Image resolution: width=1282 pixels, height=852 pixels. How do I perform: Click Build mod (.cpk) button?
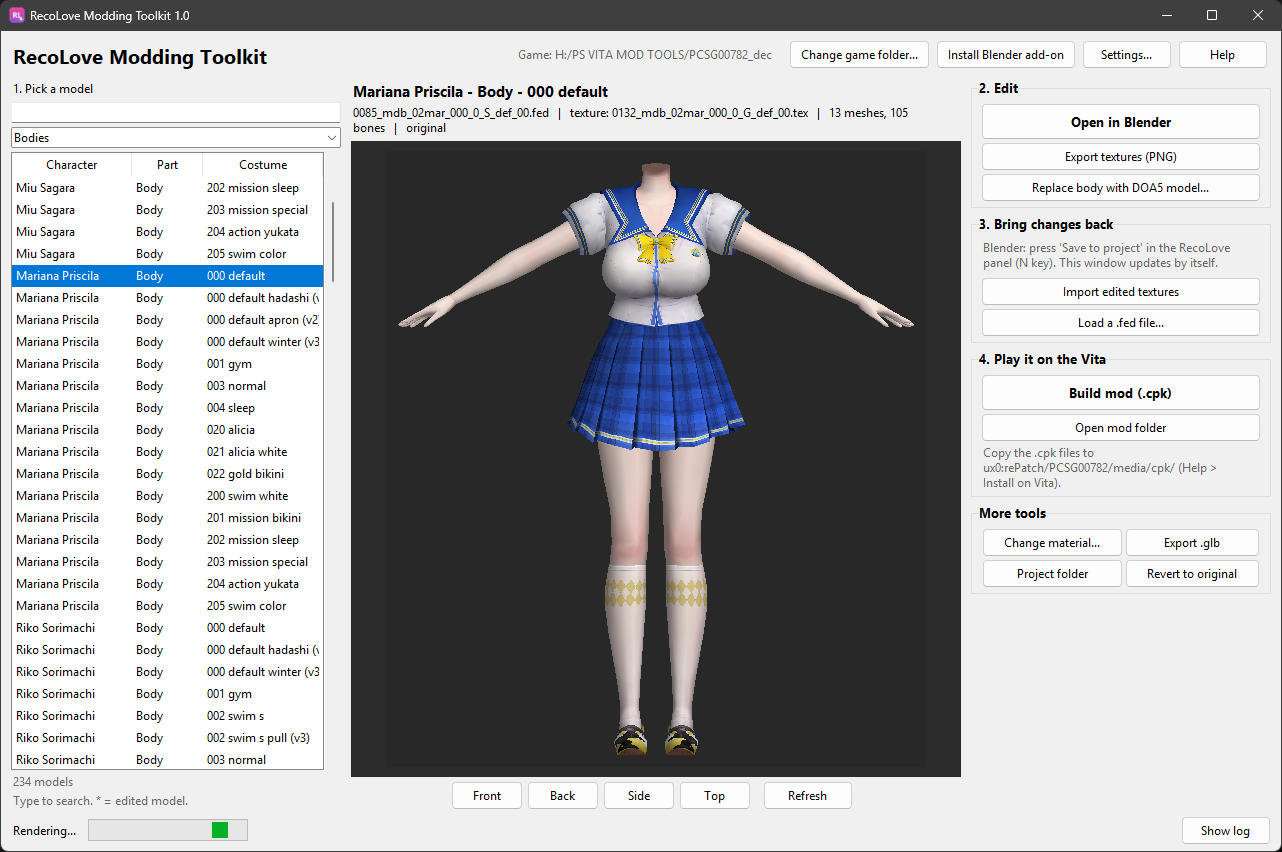pyautogui.click(x=1121, y=393)
